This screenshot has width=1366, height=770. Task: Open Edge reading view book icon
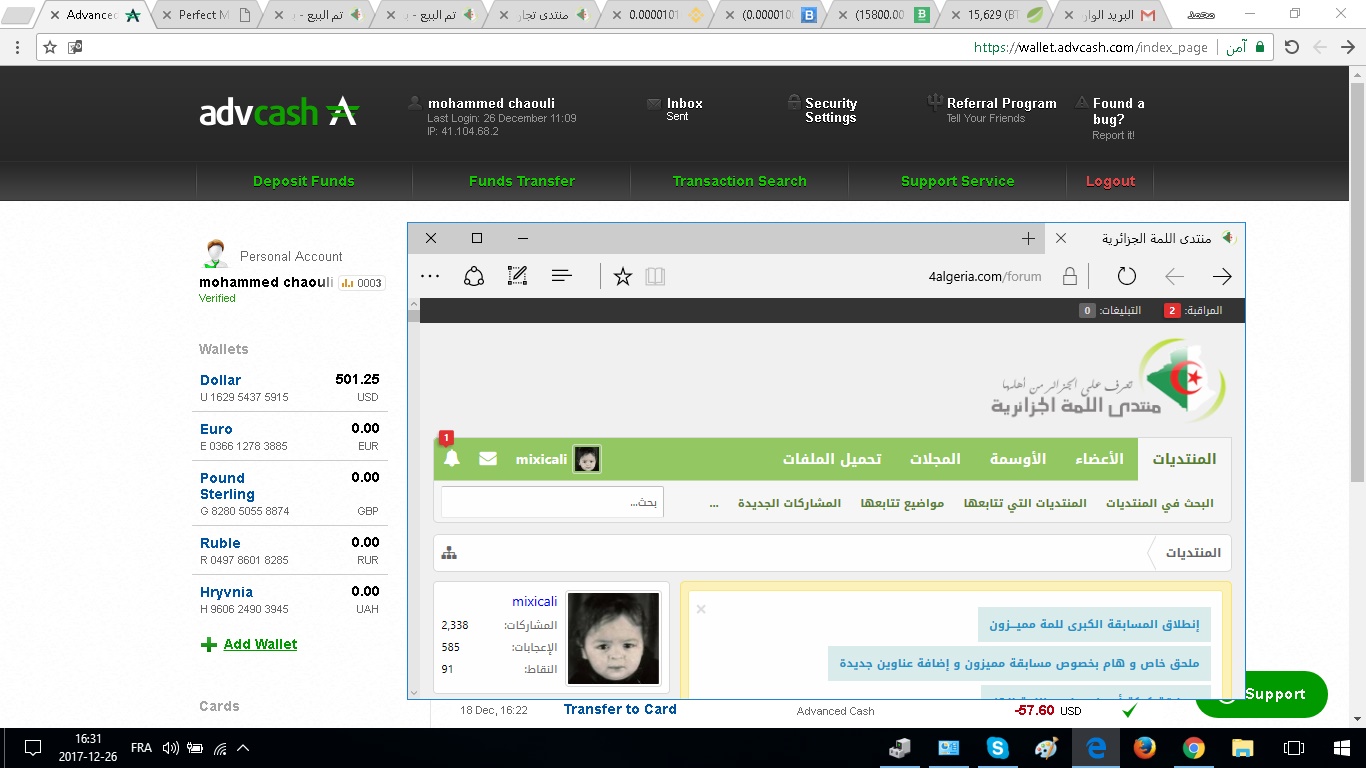click(655, 277)
